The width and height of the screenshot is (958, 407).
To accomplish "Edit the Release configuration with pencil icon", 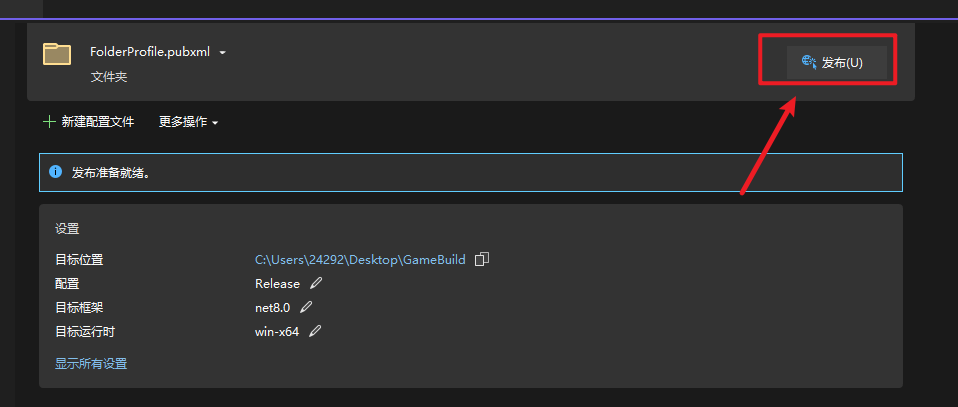I will tap(315, 283).
